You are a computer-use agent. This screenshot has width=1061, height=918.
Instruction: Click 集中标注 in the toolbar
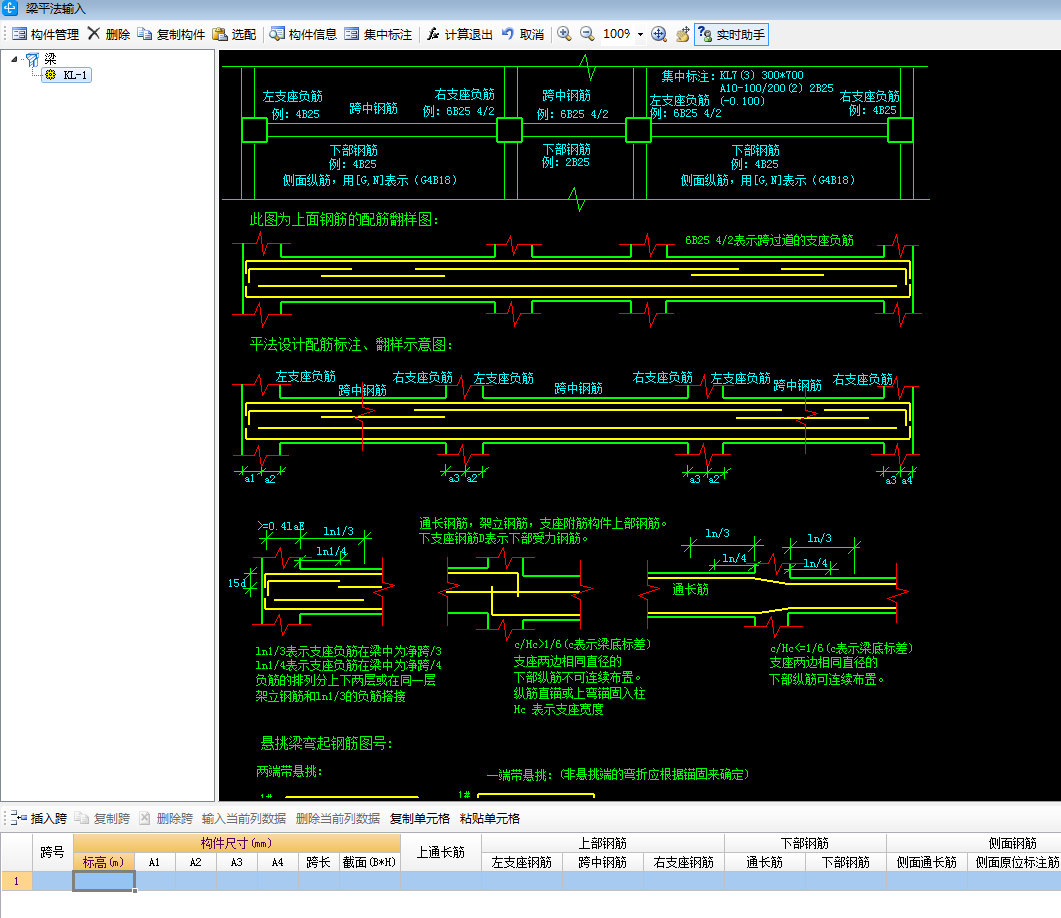[x=378, y=35]
